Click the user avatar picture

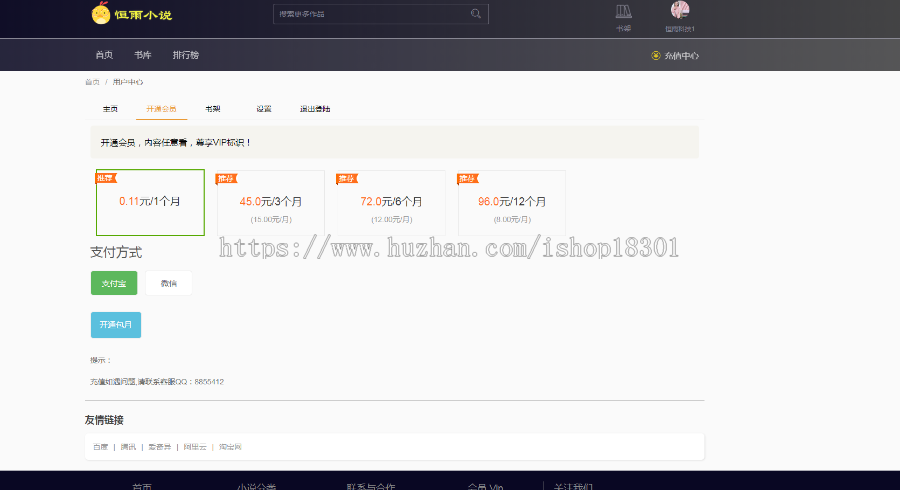tap(680, 10)
